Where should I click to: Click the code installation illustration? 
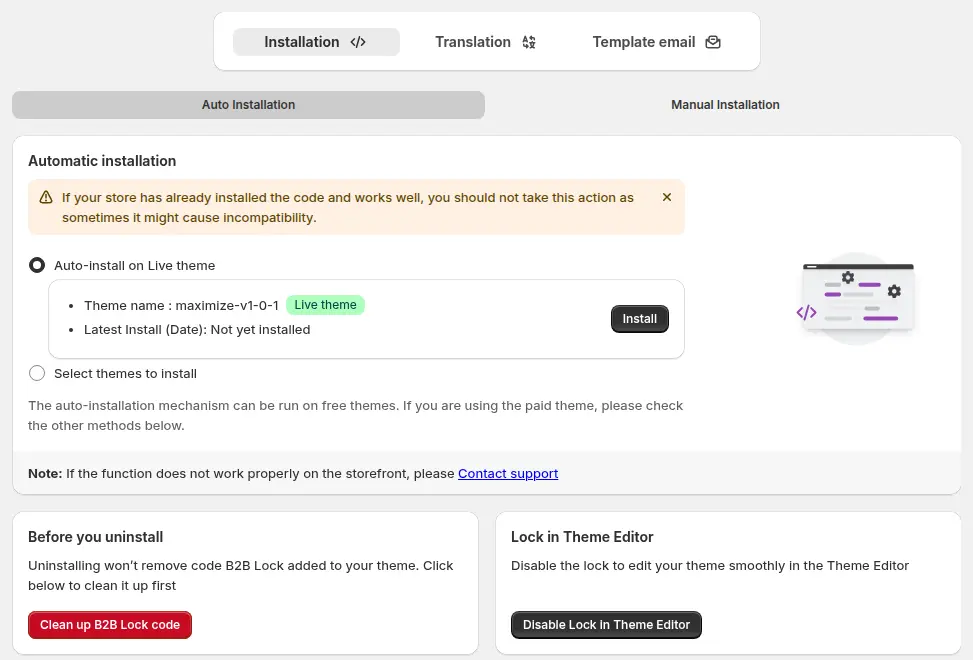pos(856,298)
